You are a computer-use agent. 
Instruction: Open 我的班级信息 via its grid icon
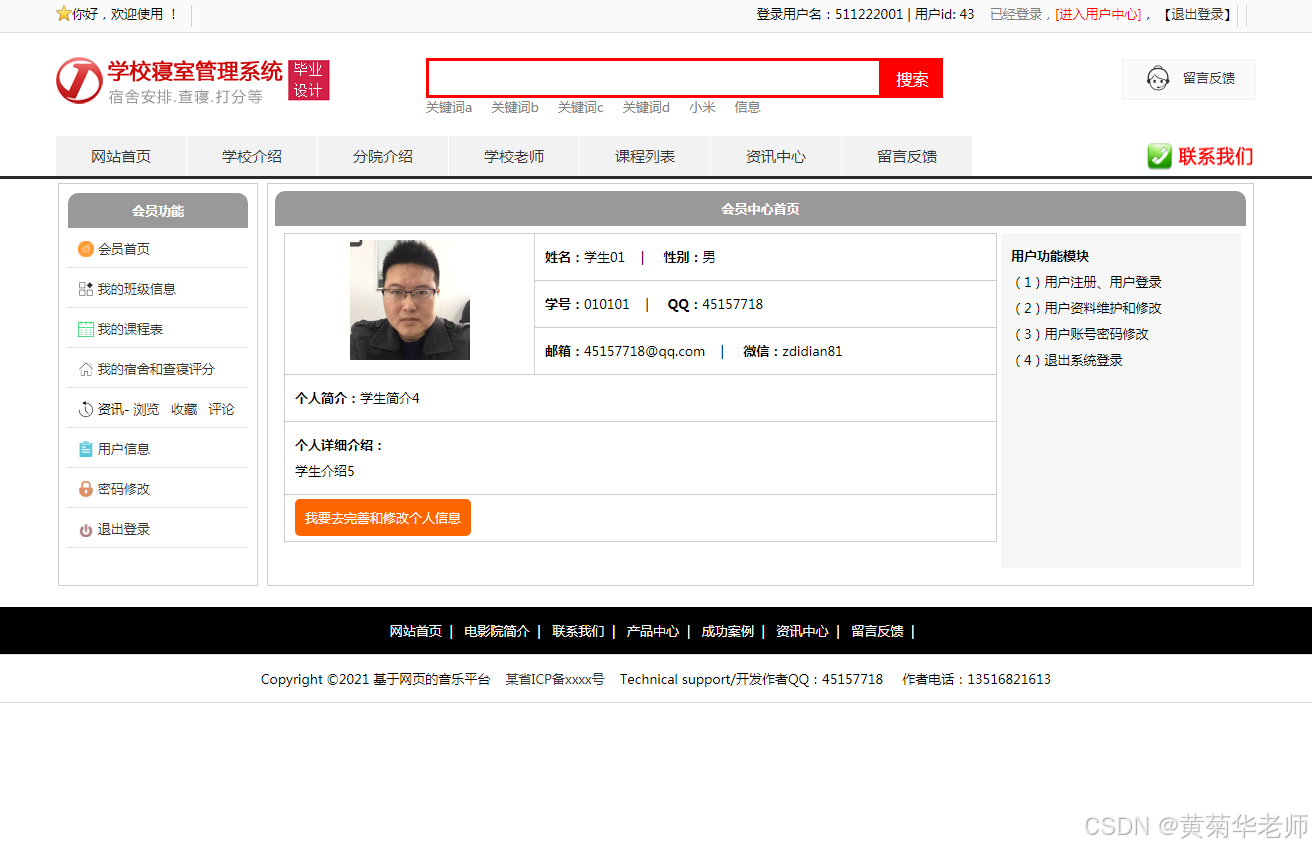click(86, 288)
